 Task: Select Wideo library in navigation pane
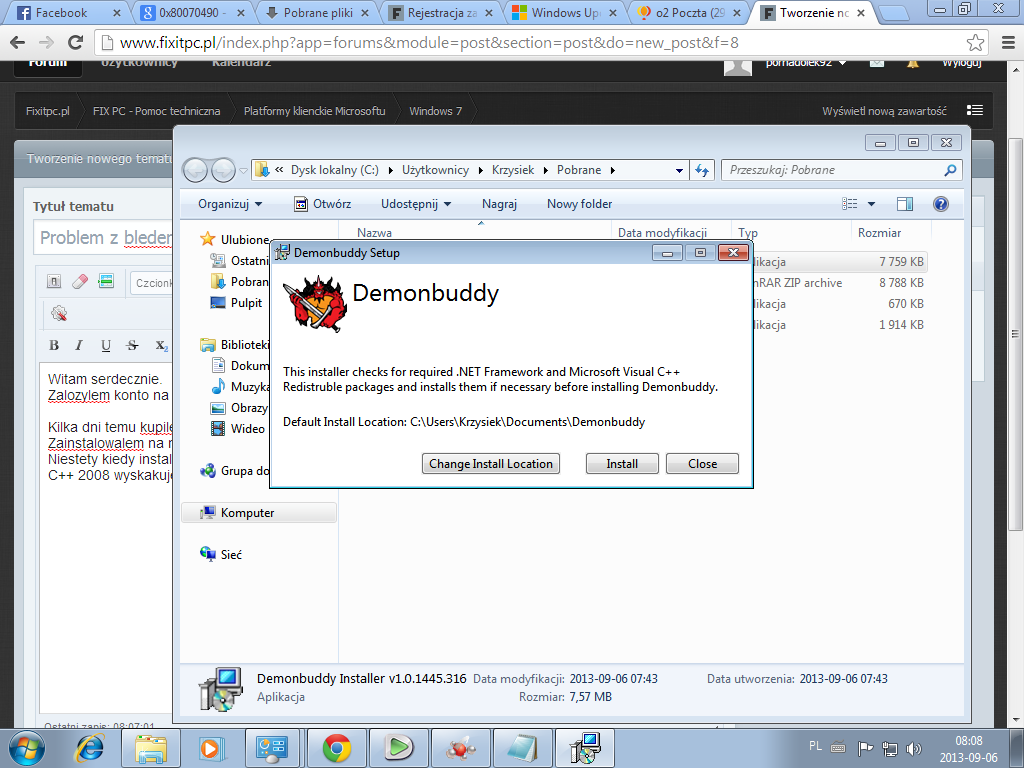(248, 428)
